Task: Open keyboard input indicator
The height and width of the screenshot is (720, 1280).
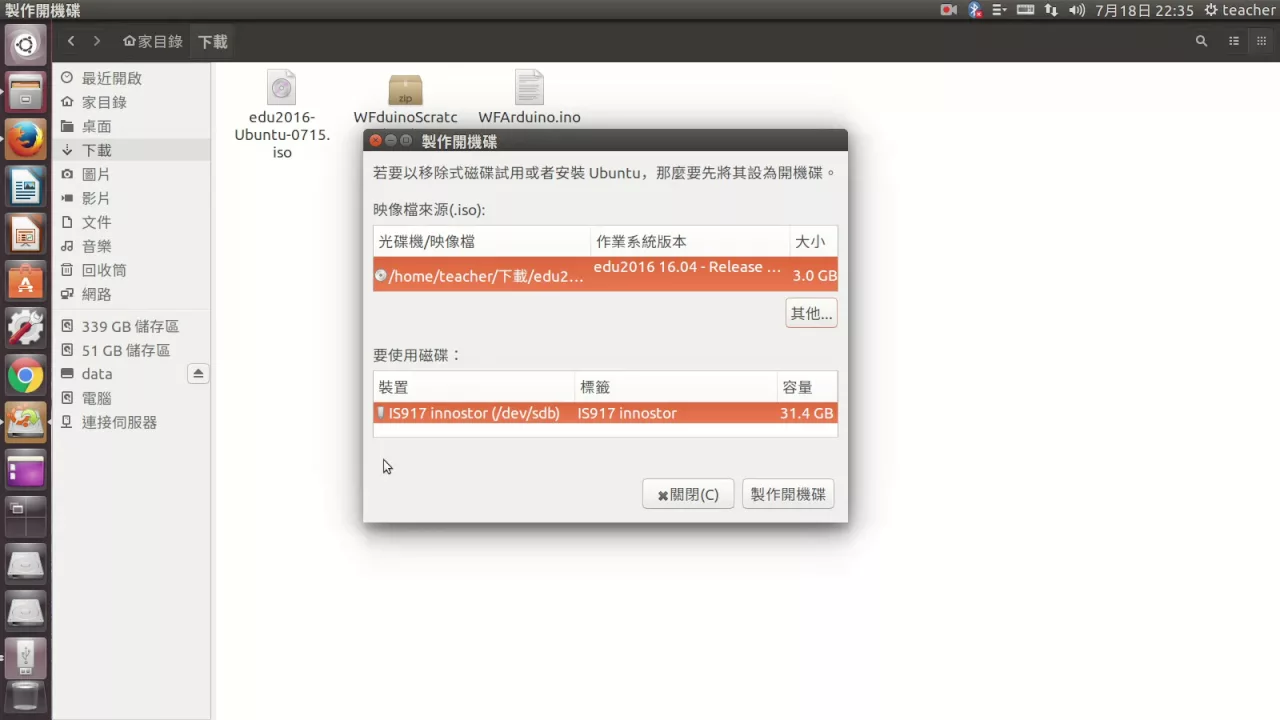Action: (1025, 10)
